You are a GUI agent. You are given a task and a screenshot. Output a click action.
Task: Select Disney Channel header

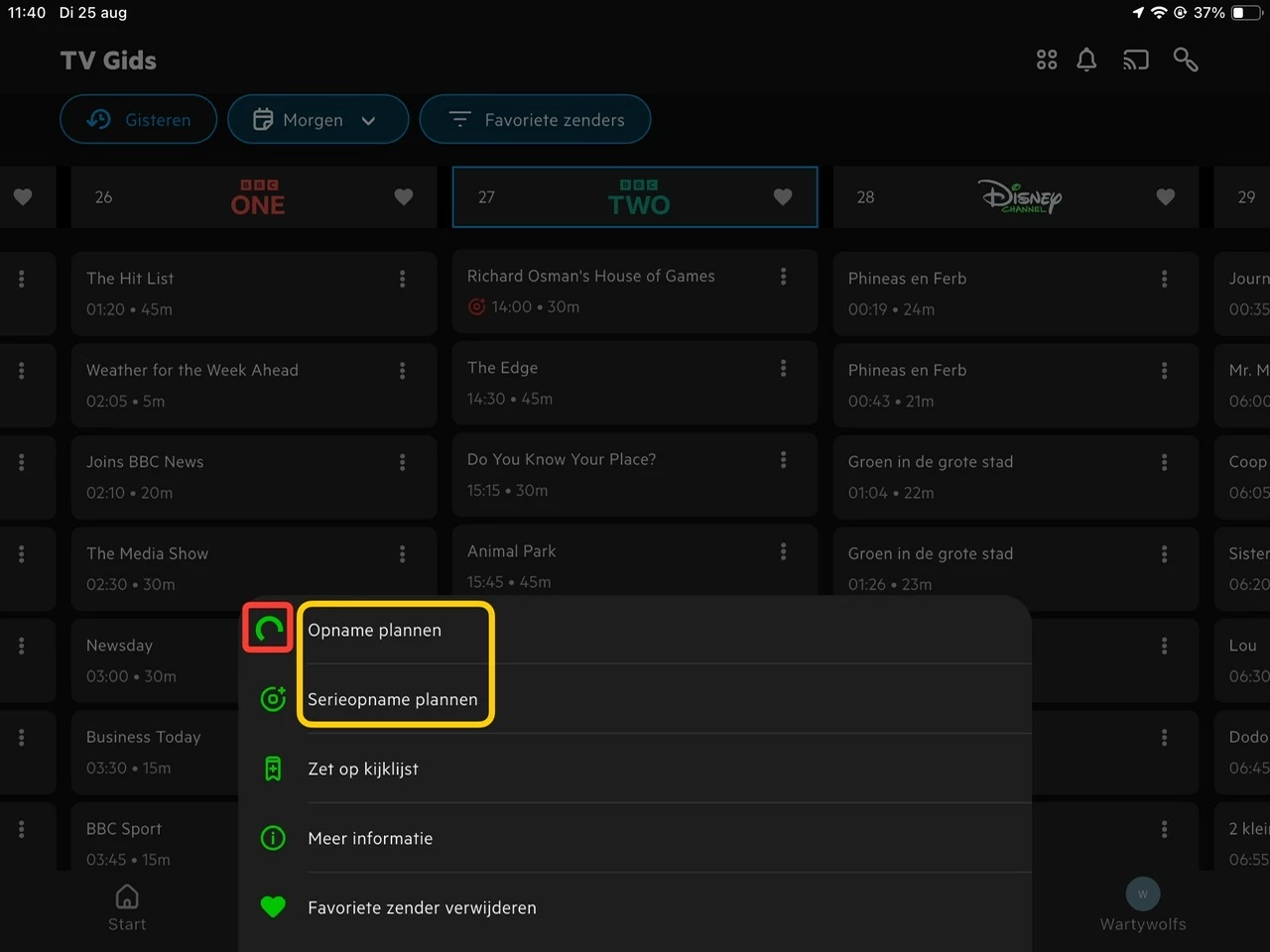click(1016, 197)
